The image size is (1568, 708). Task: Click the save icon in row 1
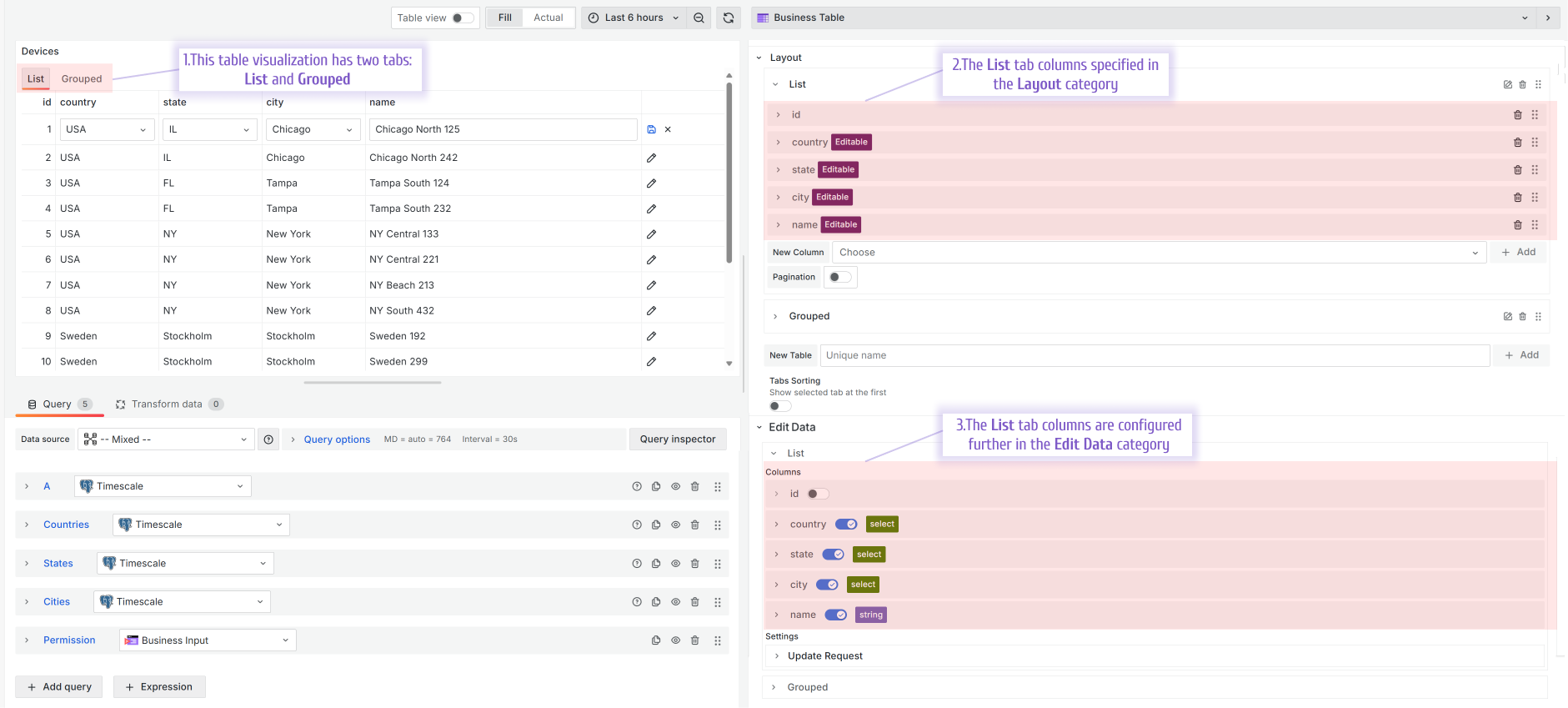[x=652, y=129]
